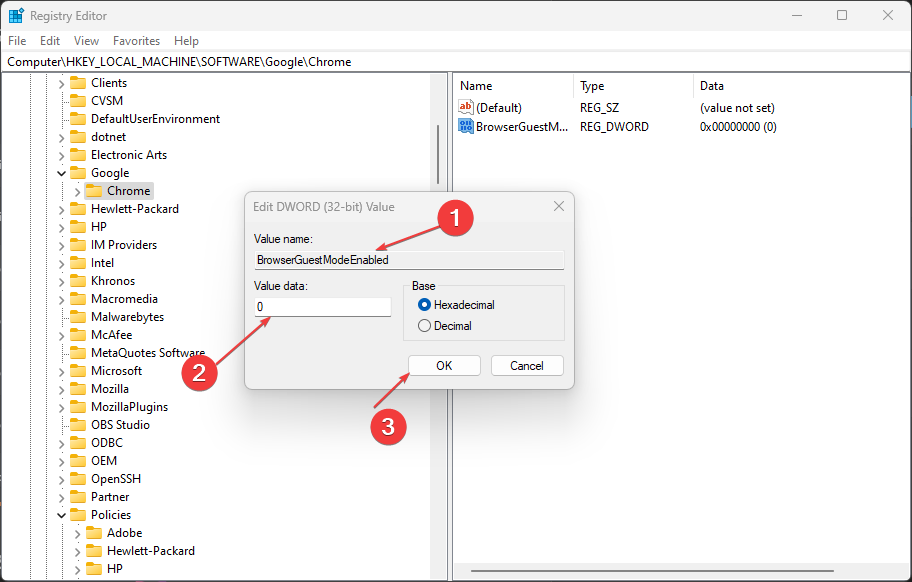The height and width of the screenshot is (582, 912).
Task: Open the Favorites menu
Action: (x=136, y=41)
